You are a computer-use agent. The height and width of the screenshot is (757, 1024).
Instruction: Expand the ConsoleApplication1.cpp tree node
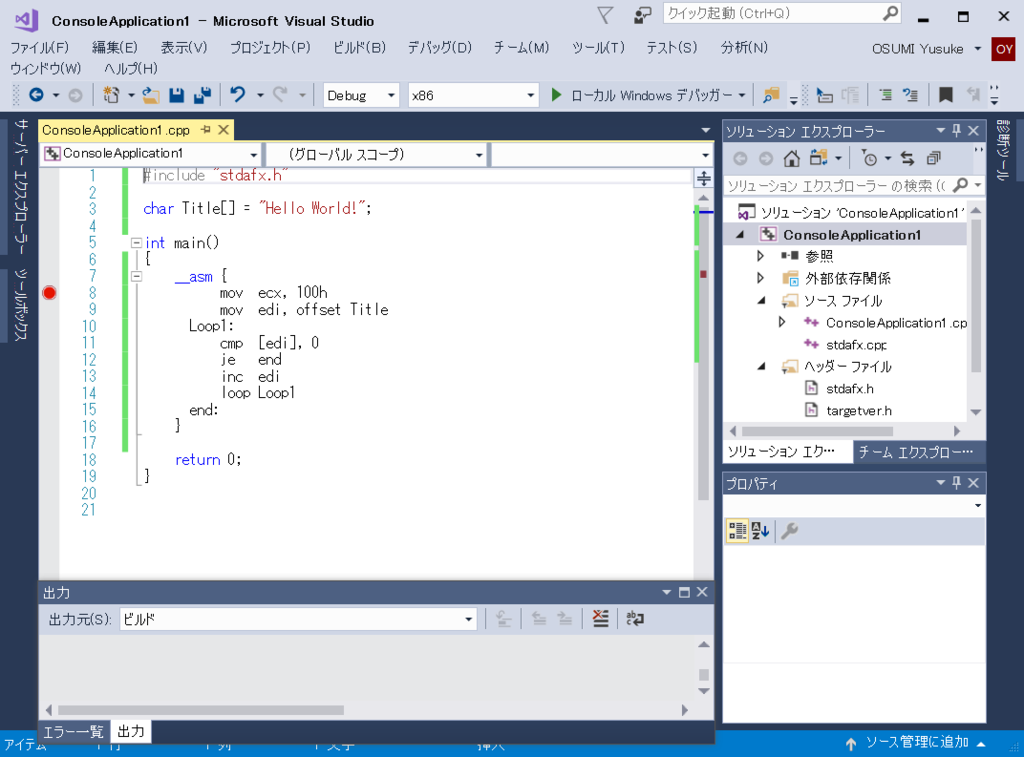[x=782, y=322]
